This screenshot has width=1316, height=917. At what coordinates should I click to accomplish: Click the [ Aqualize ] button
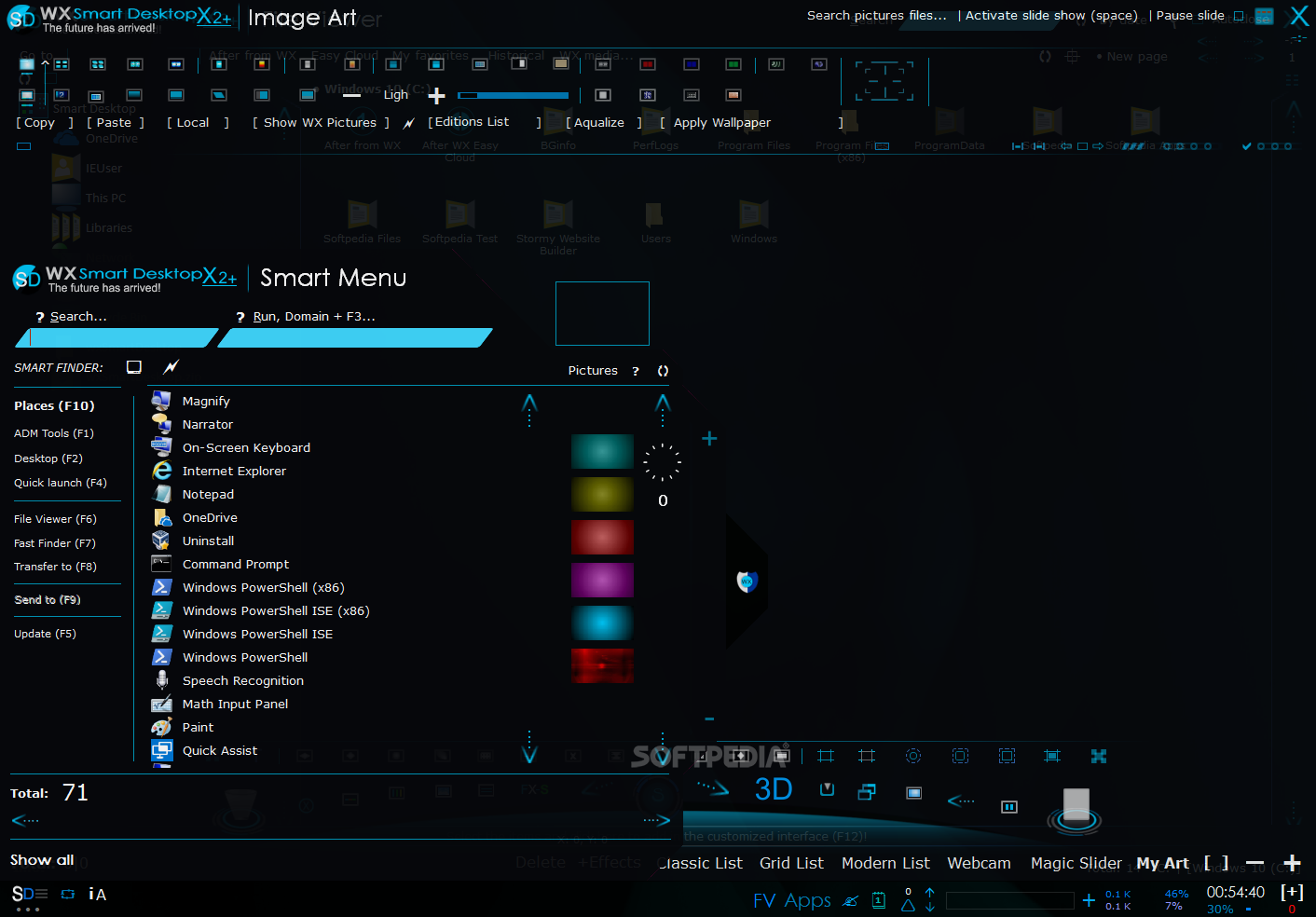(604, 123)
